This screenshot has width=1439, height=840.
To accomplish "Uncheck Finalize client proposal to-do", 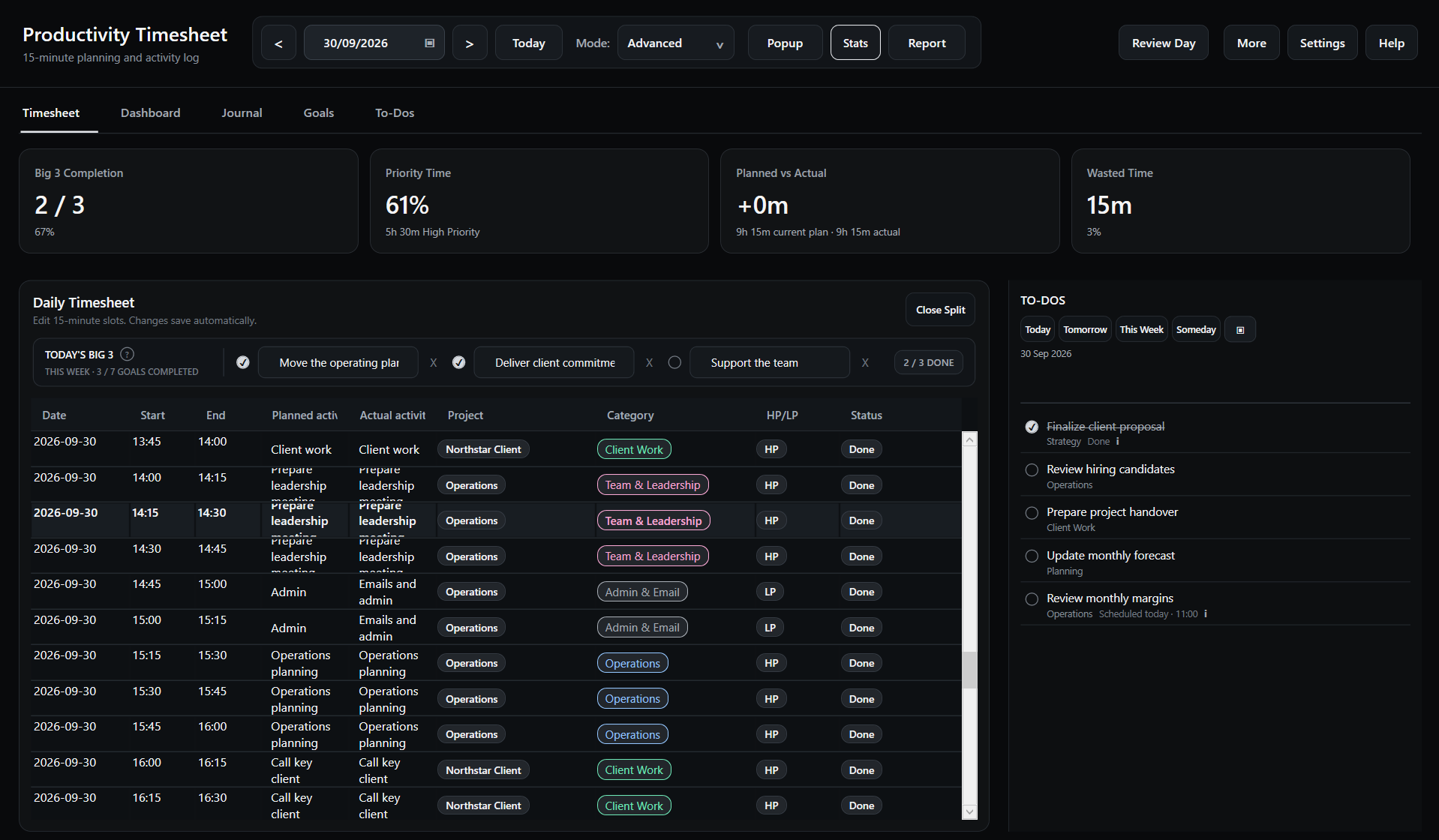I will [x=1032, y=427].
